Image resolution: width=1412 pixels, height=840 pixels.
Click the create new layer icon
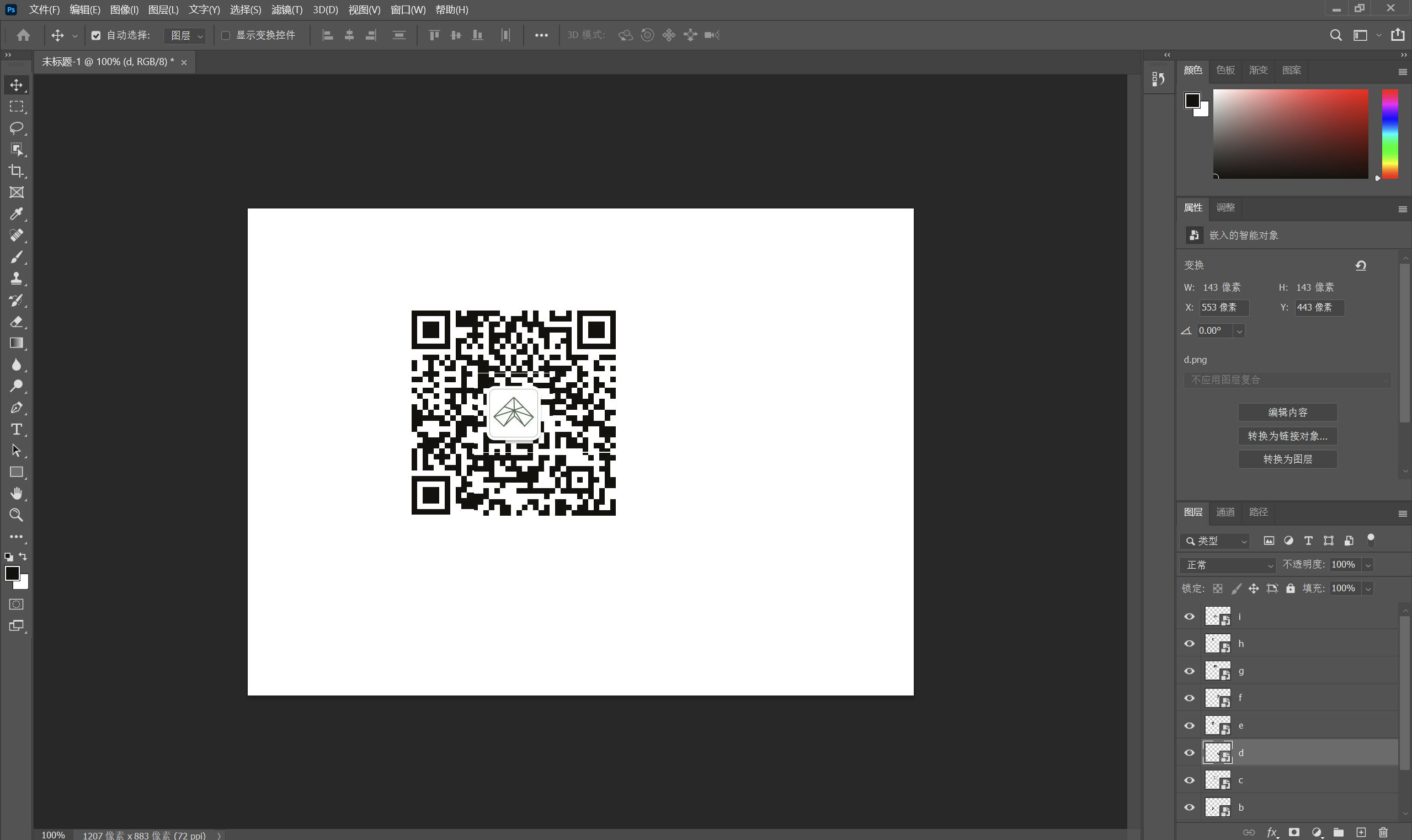[x=1361, y=832]
